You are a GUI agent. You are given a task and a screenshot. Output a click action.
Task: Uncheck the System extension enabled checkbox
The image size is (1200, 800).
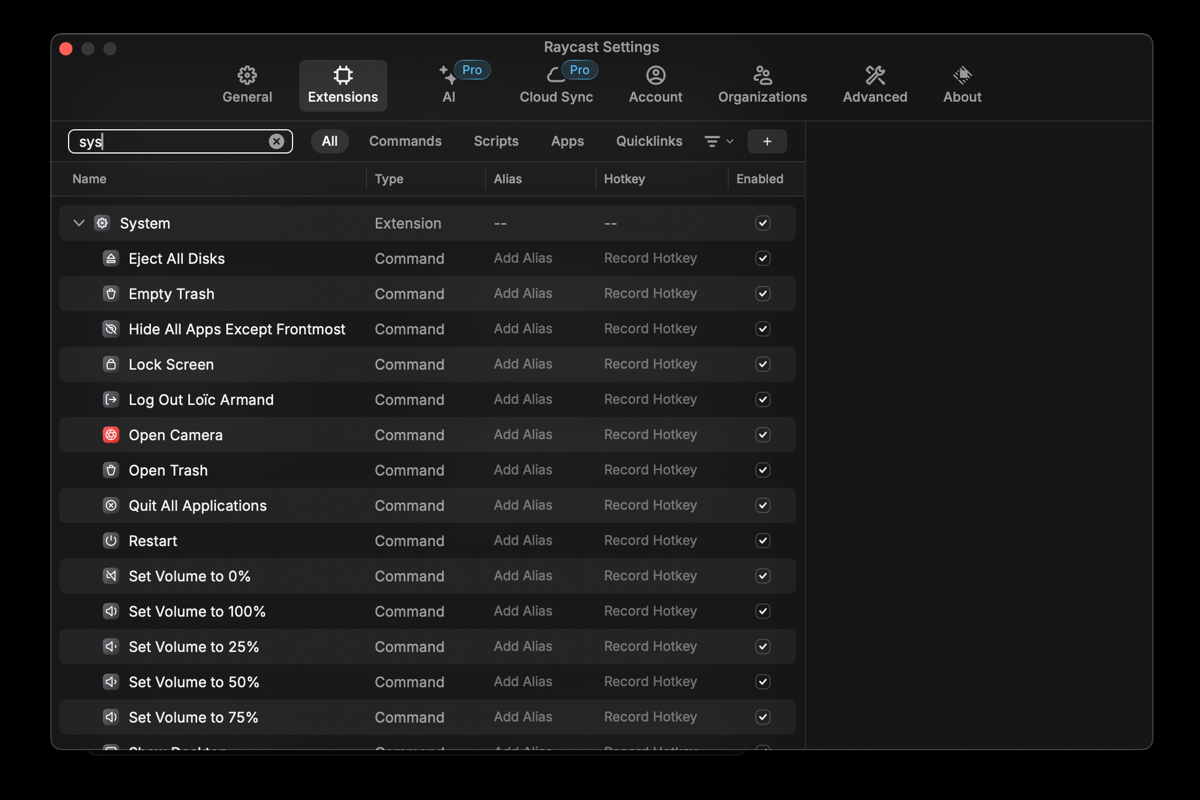point(763,223)
